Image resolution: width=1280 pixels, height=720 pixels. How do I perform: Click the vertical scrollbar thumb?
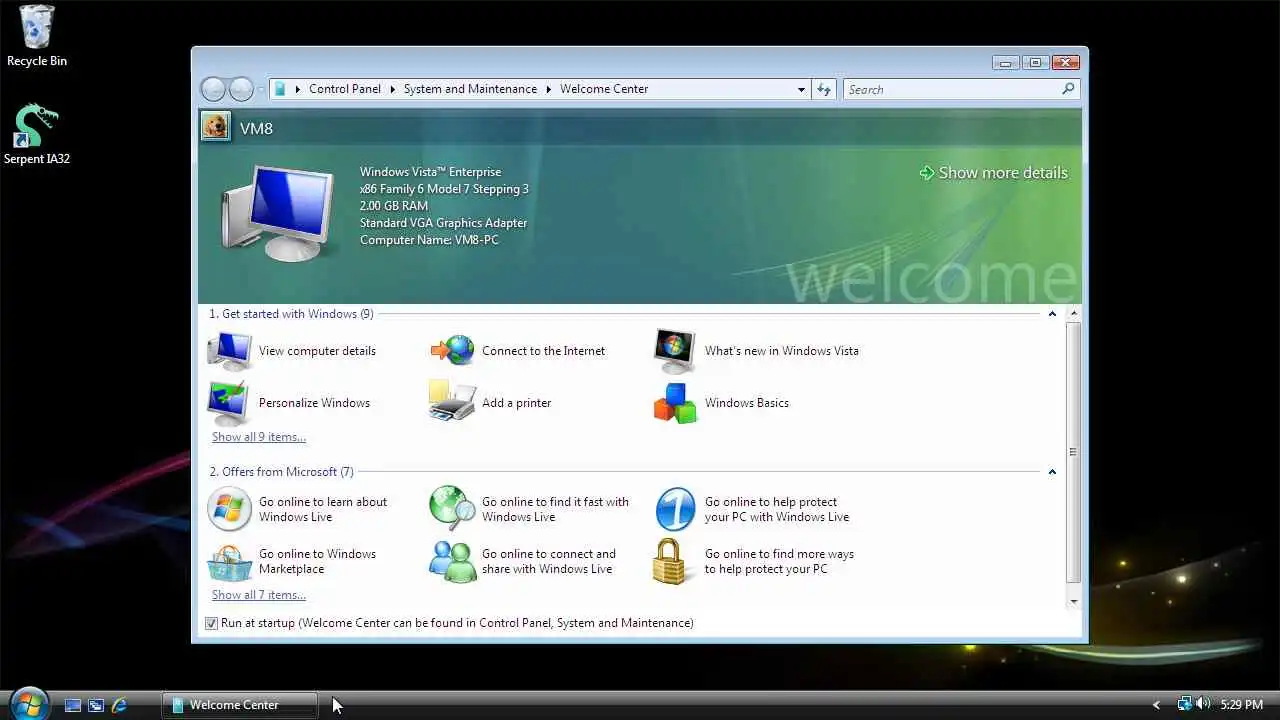click(1073, 452)
